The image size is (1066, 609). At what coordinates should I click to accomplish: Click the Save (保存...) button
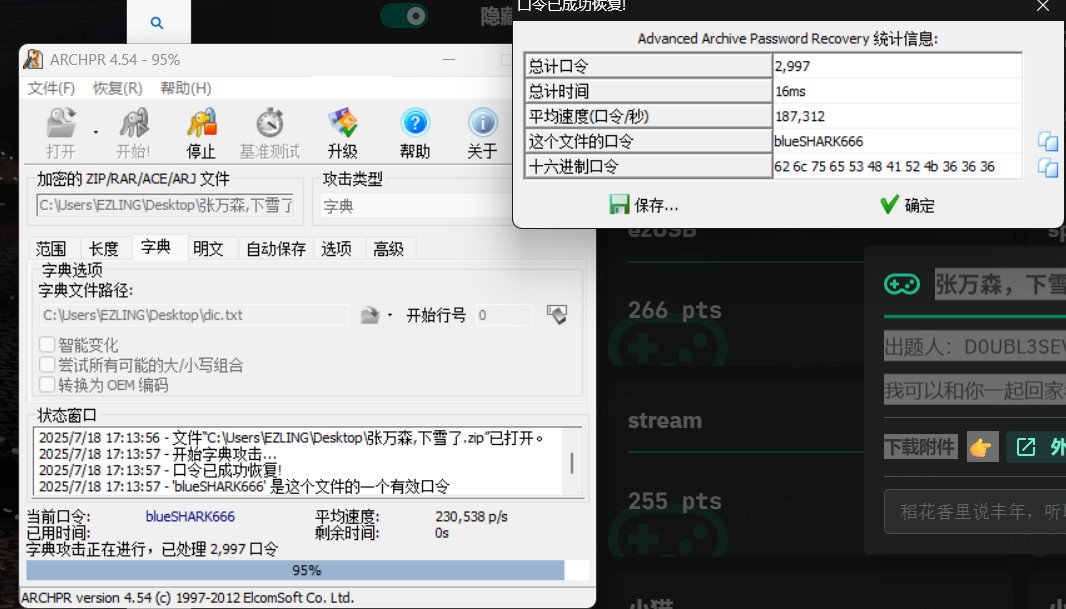(x=644, y=205)
